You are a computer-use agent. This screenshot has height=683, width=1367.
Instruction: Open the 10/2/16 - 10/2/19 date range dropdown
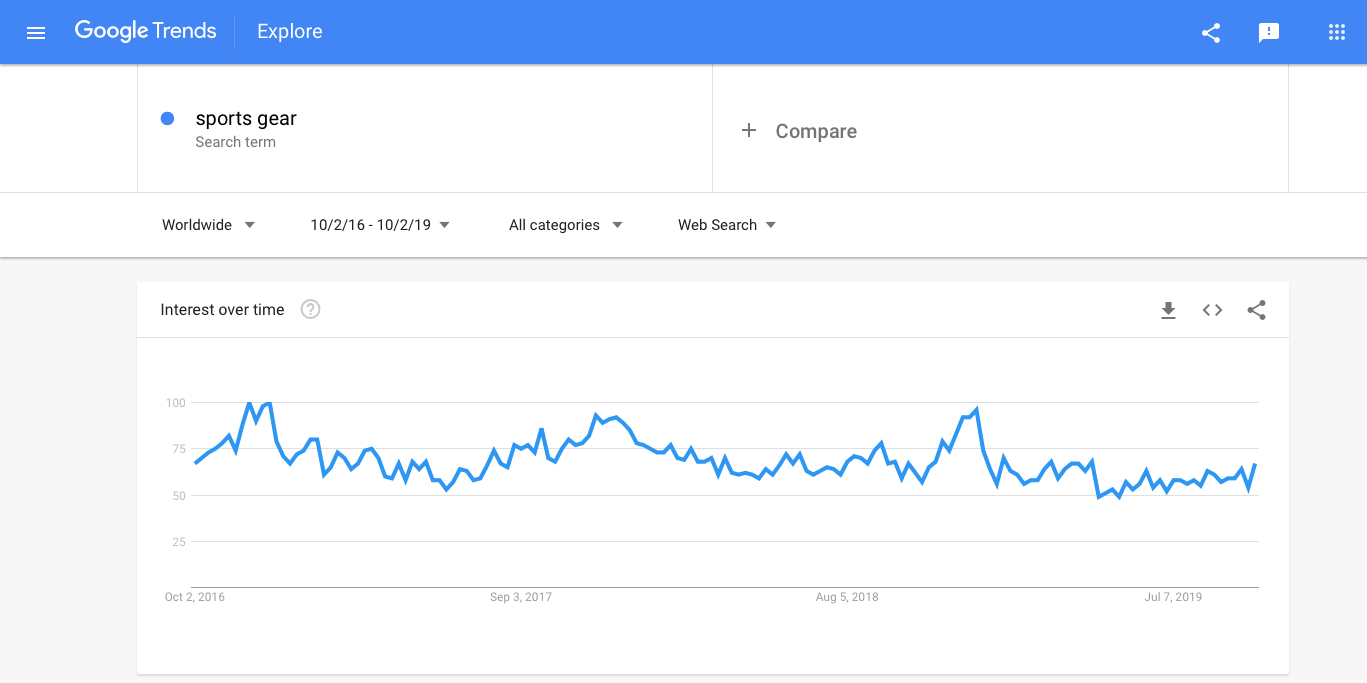(380, 225)
